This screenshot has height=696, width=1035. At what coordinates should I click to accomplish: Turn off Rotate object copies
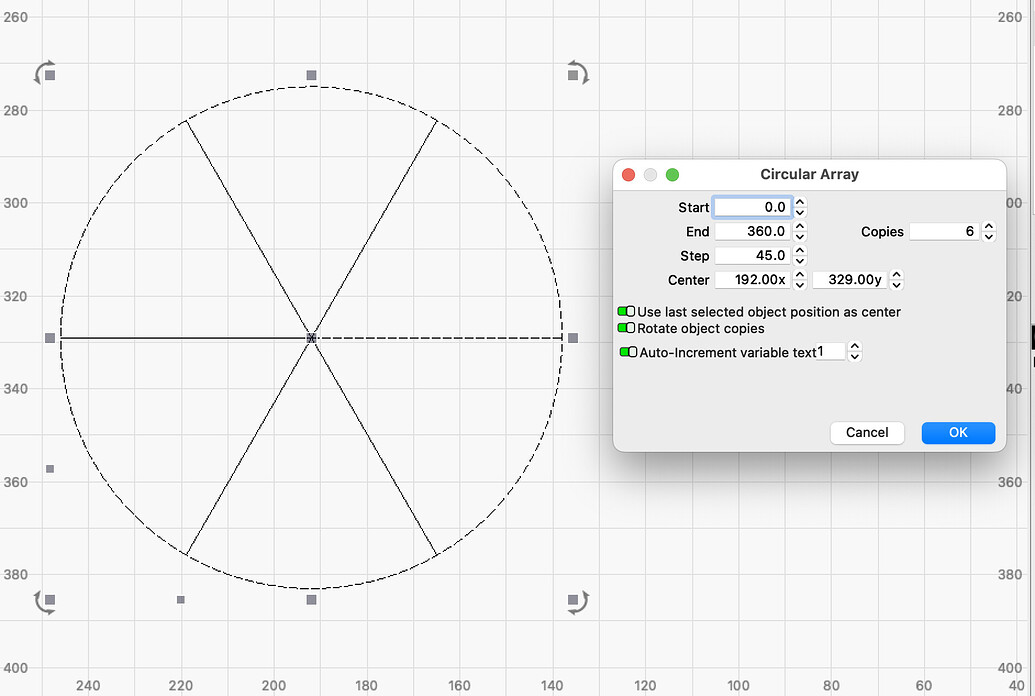(x=628, y=328)
